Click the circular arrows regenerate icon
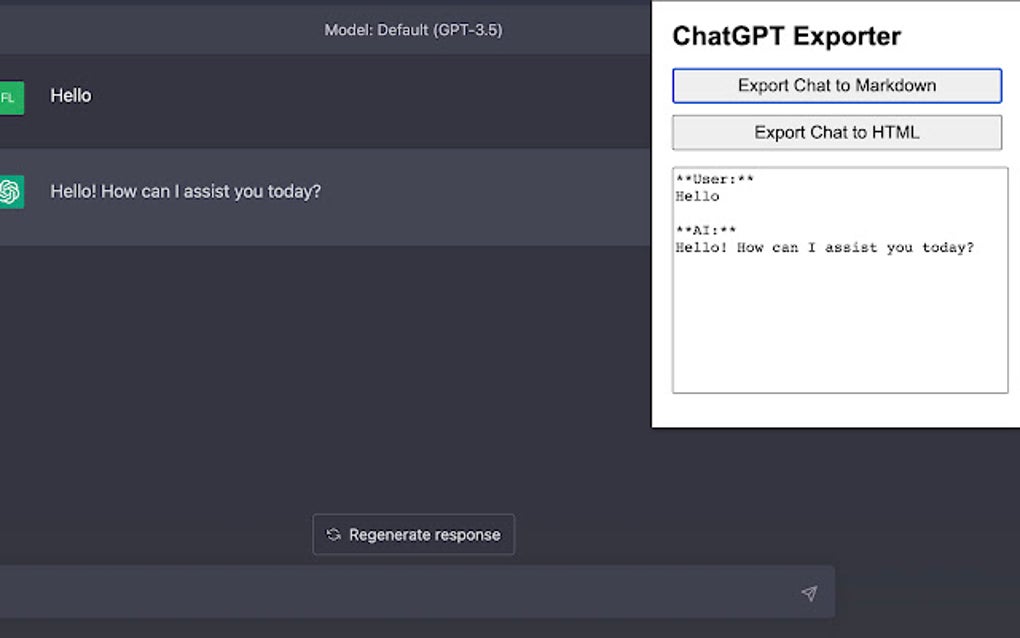1020x638 pixels. click(334, 535)
